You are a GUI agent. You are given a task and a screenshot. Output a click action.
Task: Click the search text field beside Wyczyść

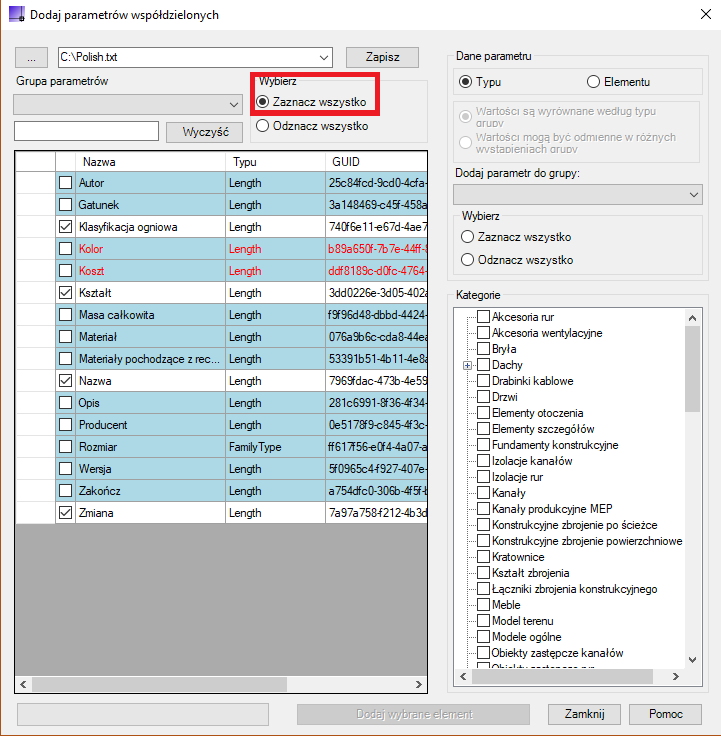point(86,131)
